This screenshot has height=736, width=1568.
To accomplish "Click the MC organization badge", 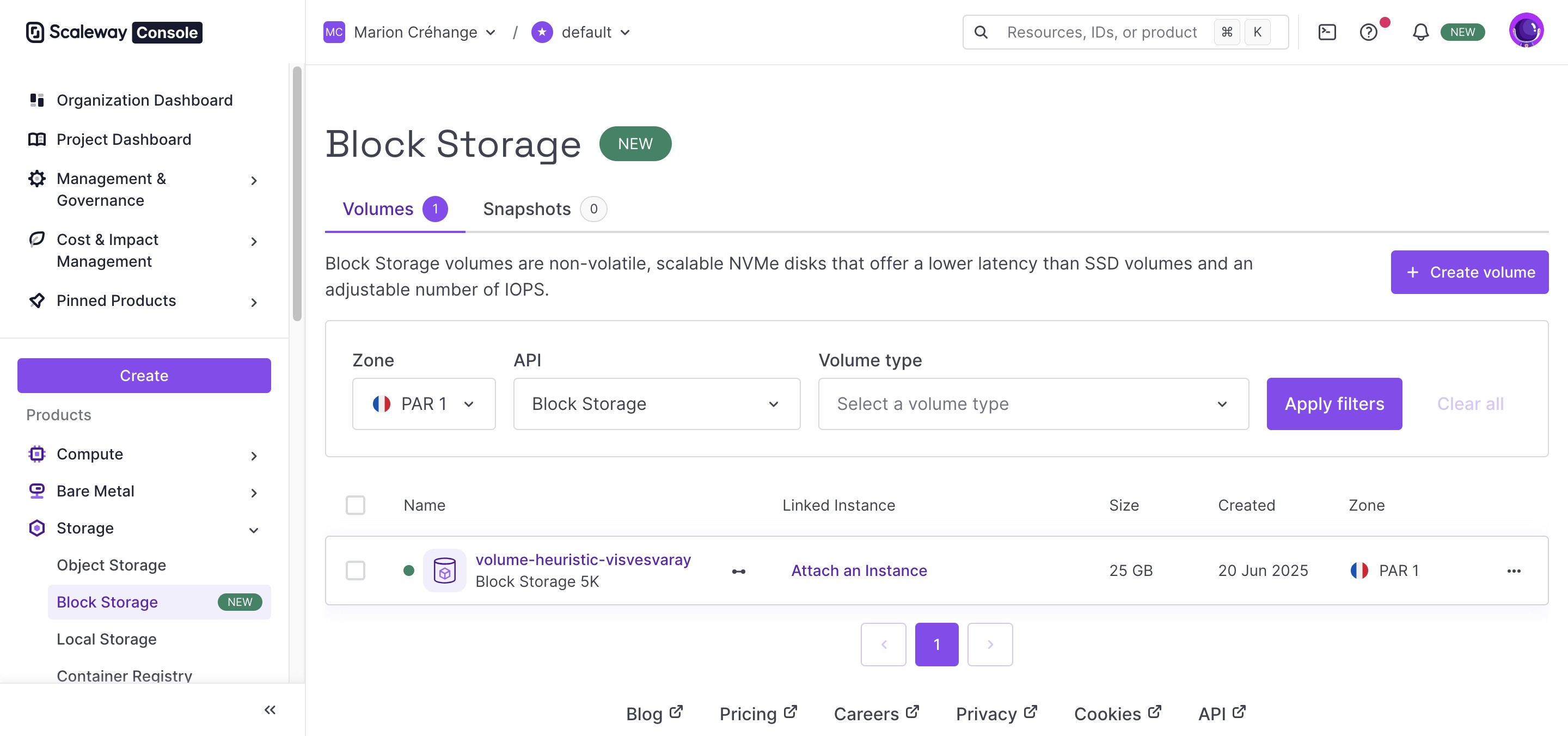I will [334, 32].
